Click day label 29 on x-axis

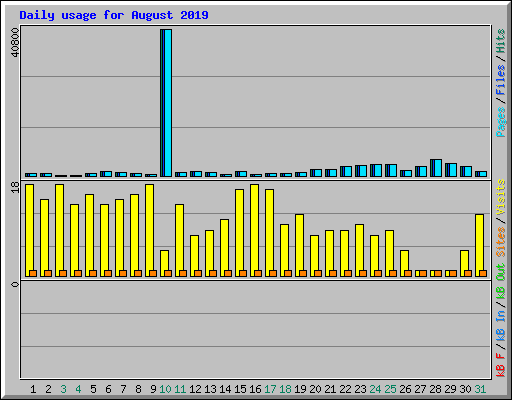click(450, 389)
